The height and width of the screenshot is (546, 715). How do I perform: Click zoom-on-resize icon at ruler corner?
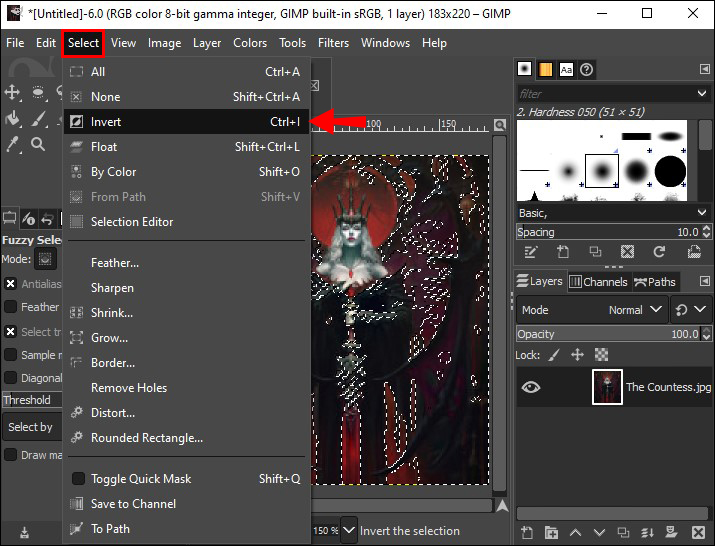500,125
